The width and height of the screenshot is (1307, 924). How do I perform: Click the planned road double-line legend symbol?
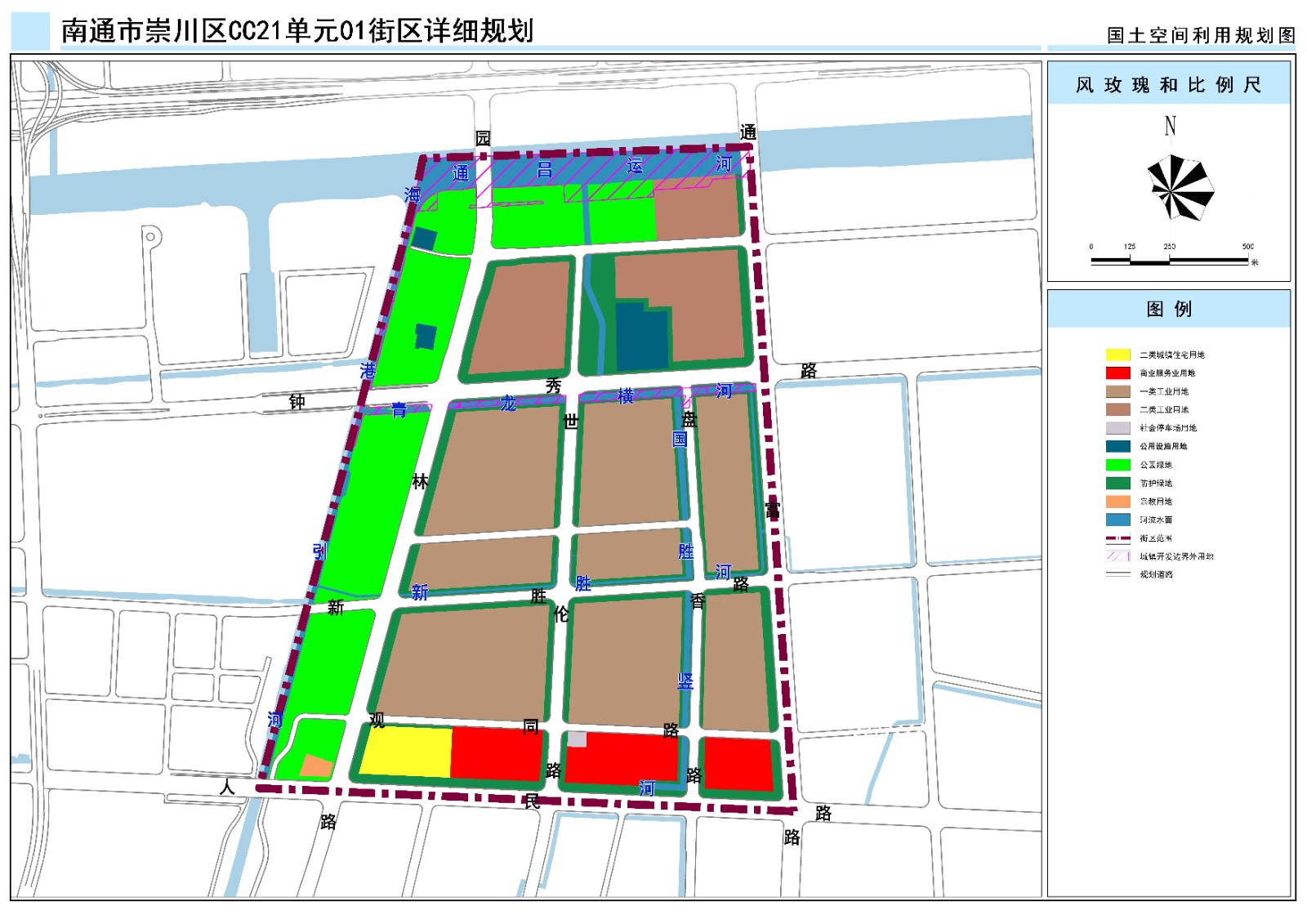[1117, 574]
